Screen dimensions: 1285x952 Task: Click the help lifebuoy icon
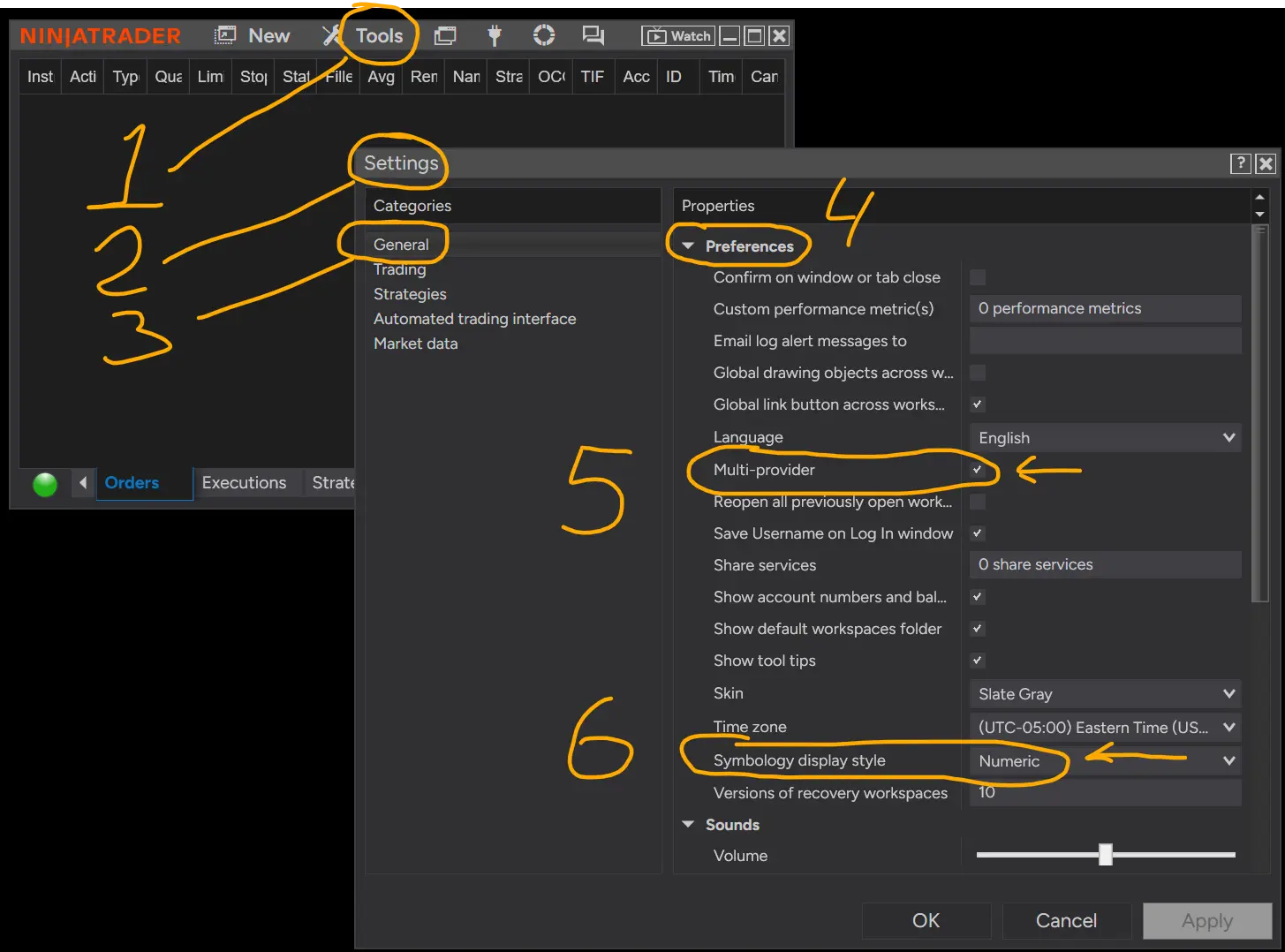[x=544, y=35]
